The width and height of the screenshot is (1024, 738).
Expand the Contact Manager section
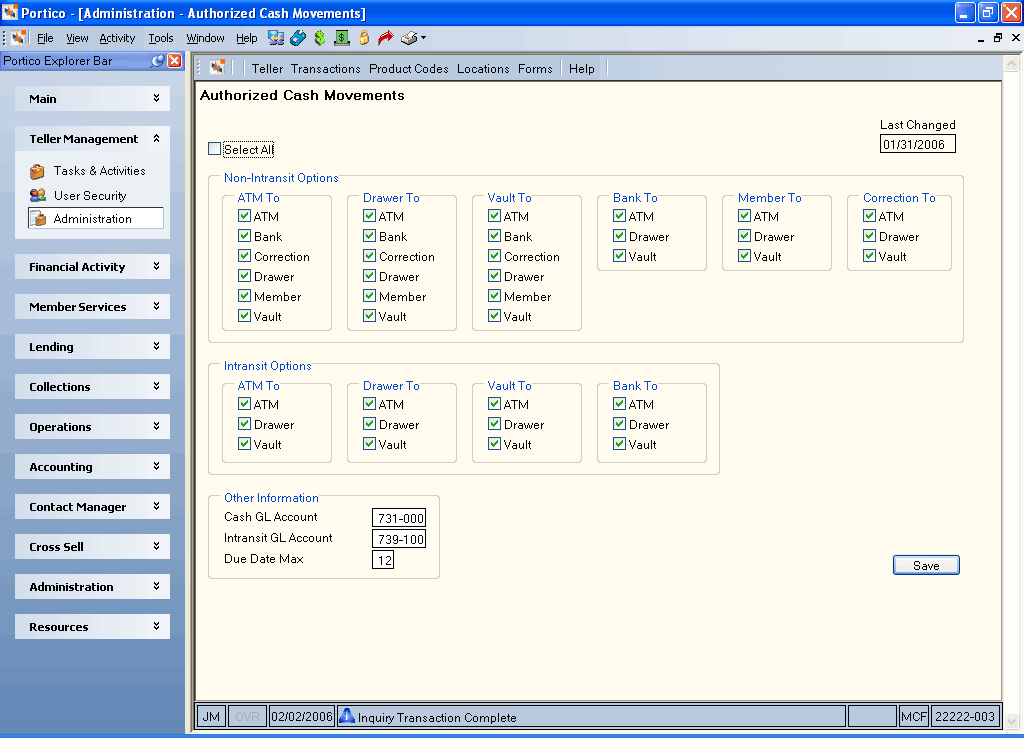click(157, 506)
